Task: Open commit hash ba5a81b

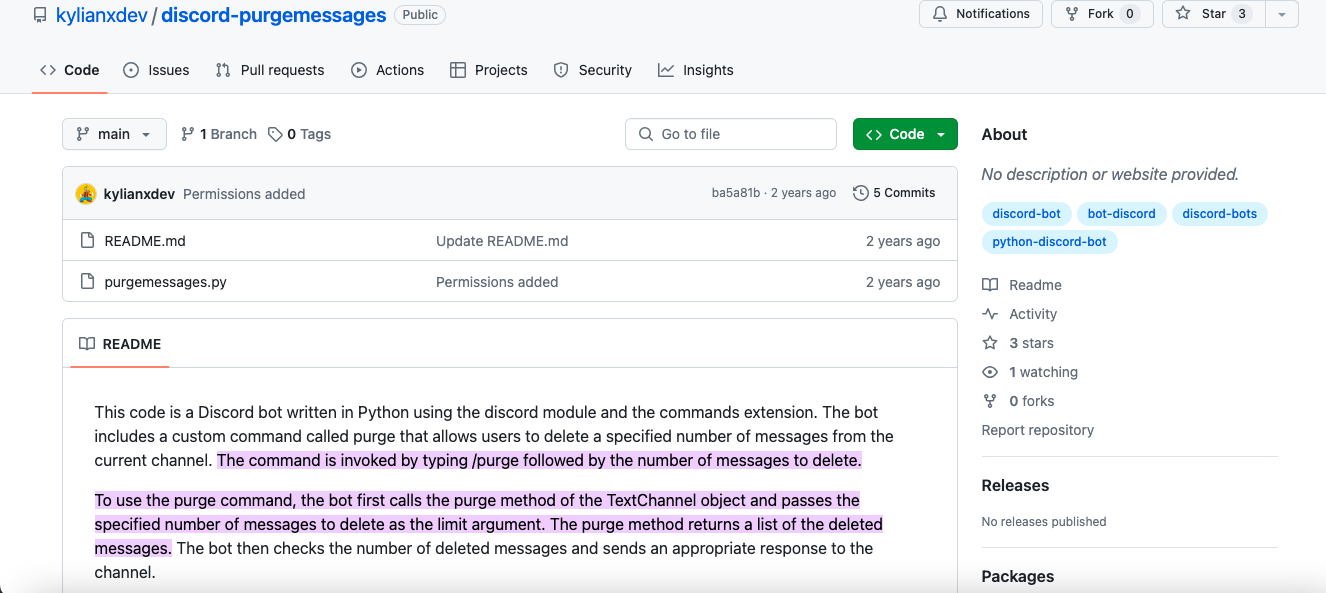Action: [736, 193]
